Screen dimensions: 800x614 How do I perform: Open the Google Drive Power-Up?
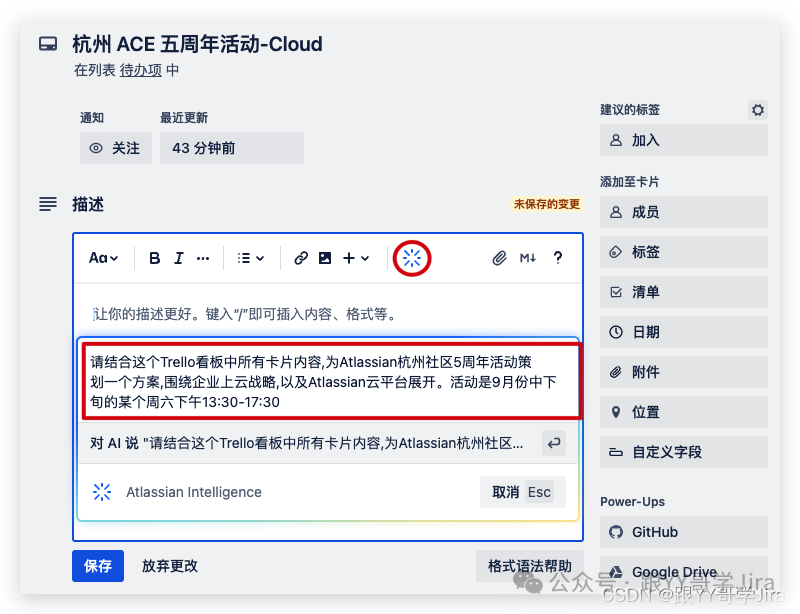[684, 572]
